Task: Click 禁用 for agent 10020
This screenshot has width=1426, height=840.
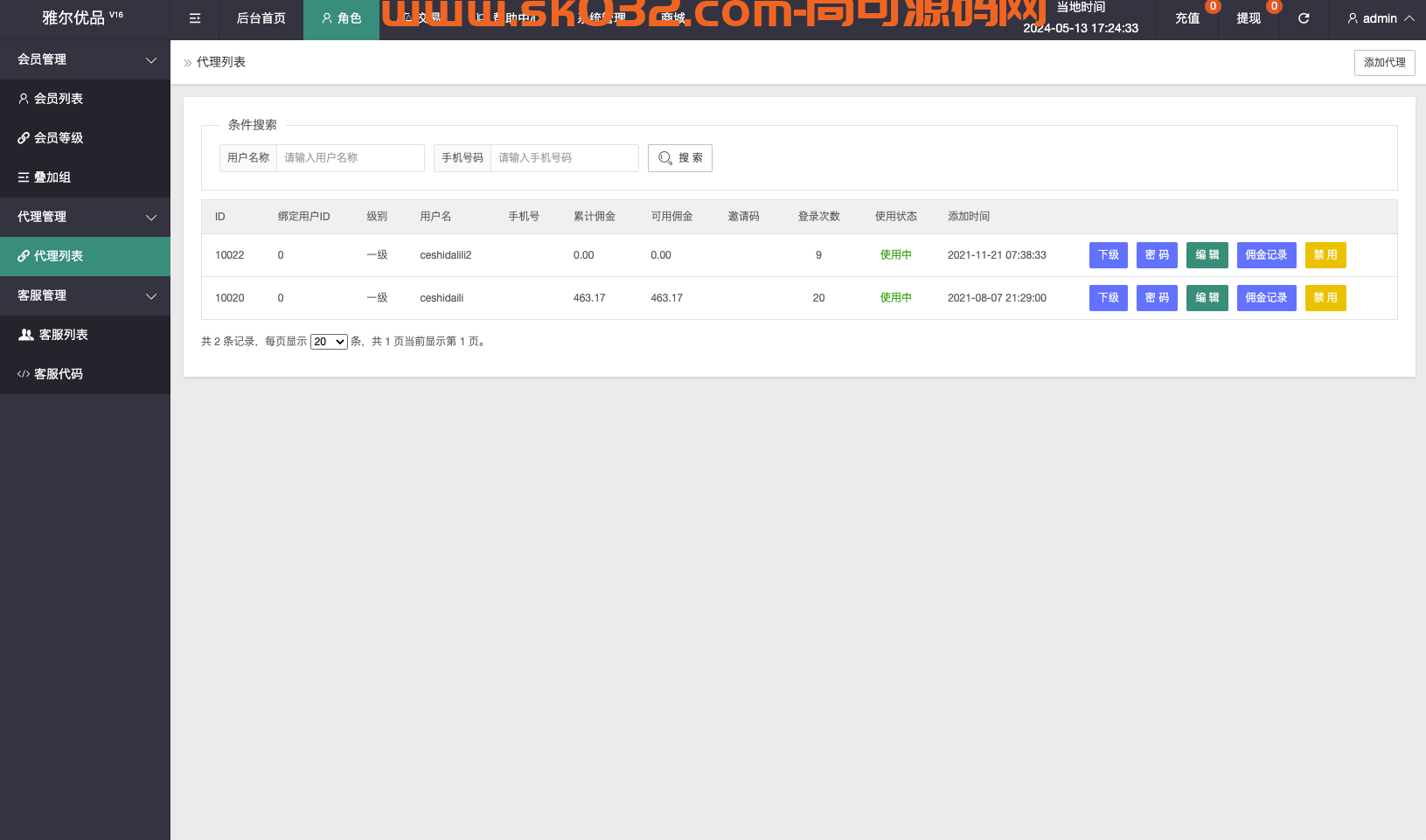Action: coord(1325,298)
